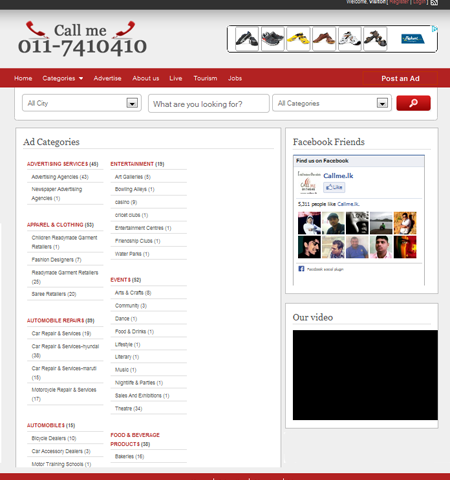Screen dimensions: 450x480
Task: Open the All Categories dropdown
Action: (332, 103)
